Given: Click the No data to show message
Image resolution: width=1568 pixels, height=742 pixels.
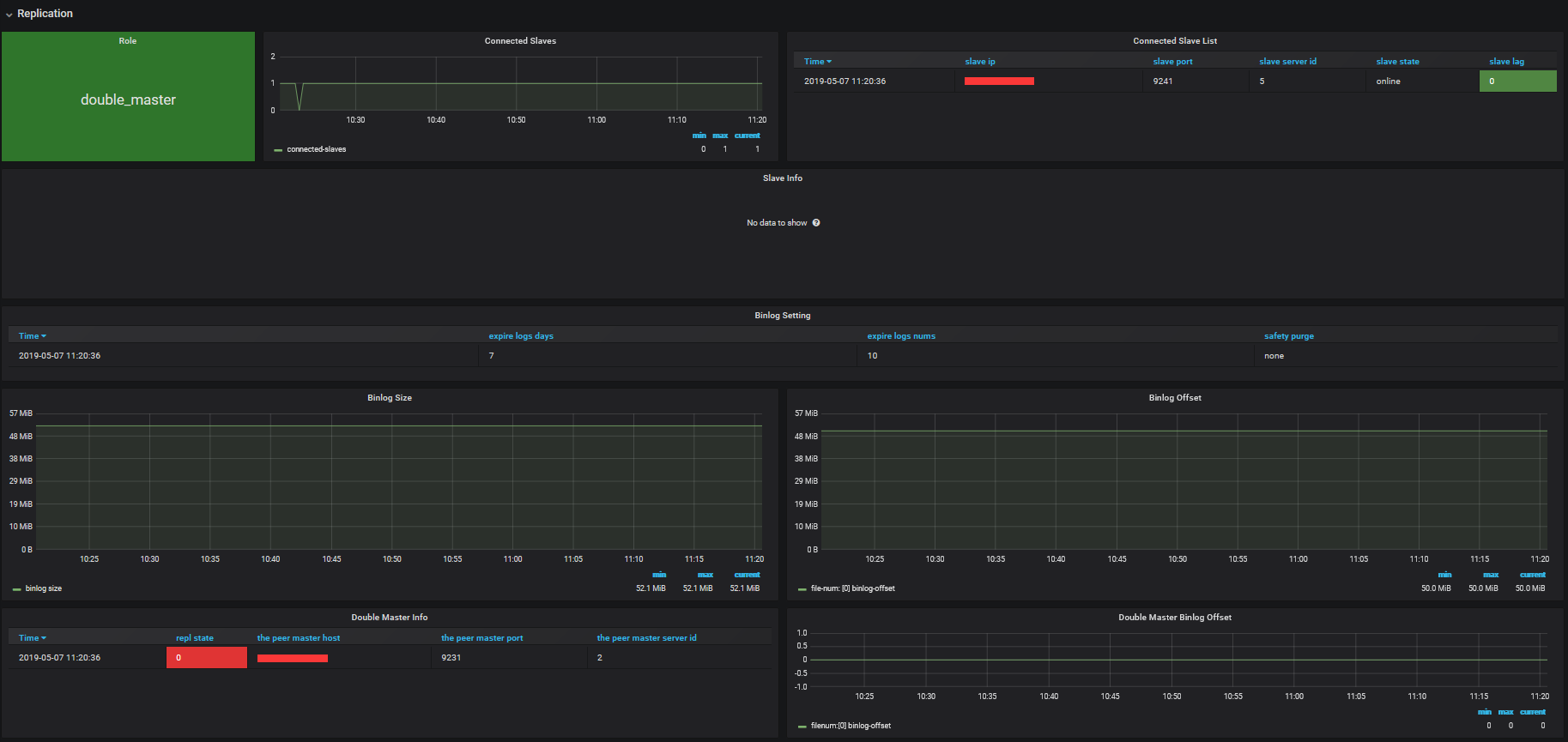Looking at the screenshot, I should [777, 223].
